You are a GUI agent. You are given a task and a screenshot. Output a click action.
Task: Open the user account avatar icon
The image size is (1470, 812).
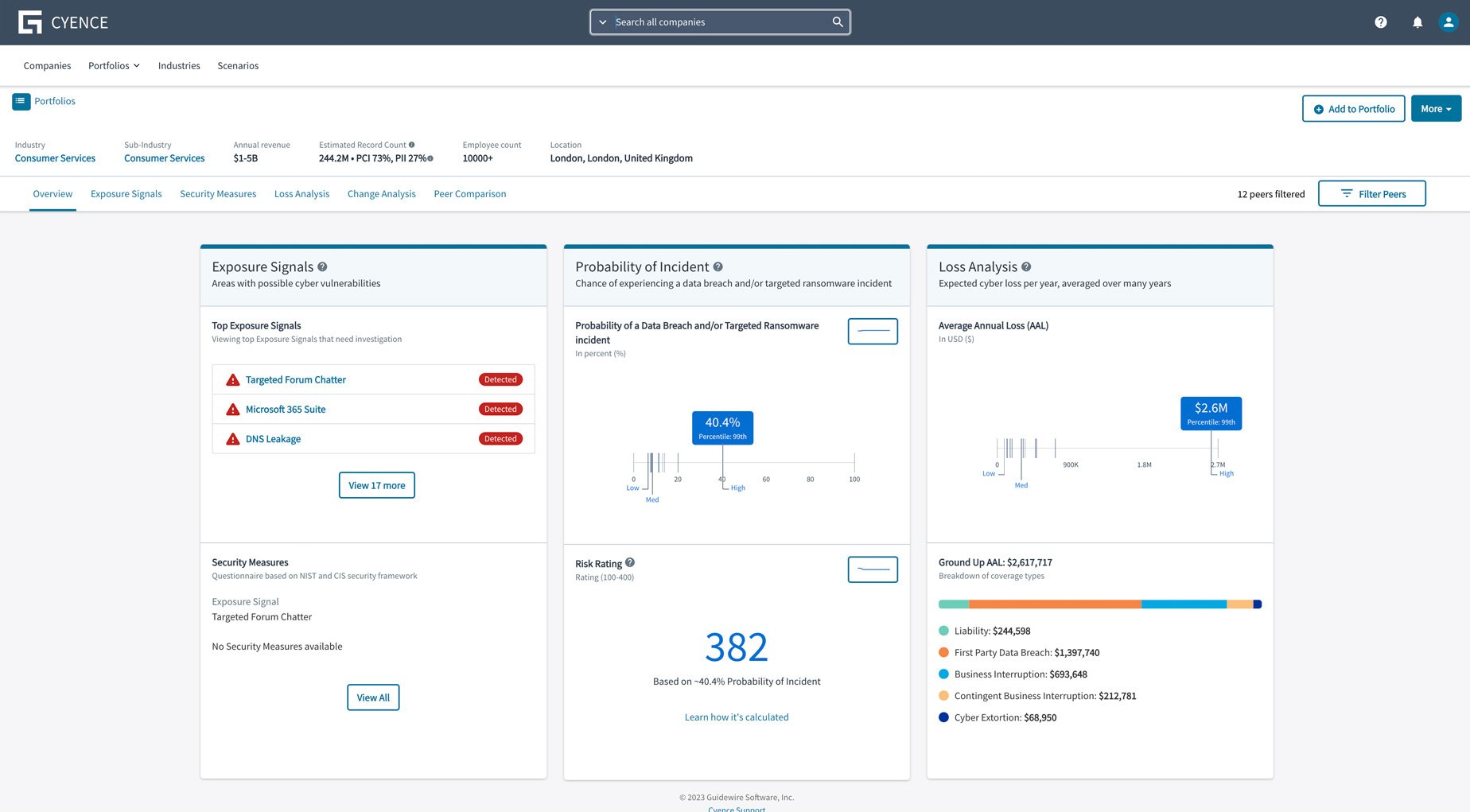(x=1448, y=22)
